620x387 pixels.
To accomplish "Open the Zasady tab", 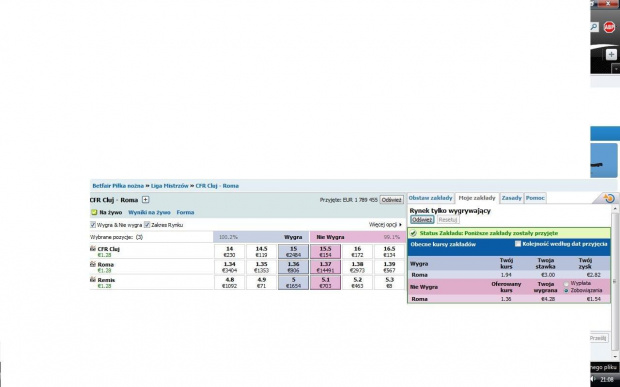I will 512,198.
